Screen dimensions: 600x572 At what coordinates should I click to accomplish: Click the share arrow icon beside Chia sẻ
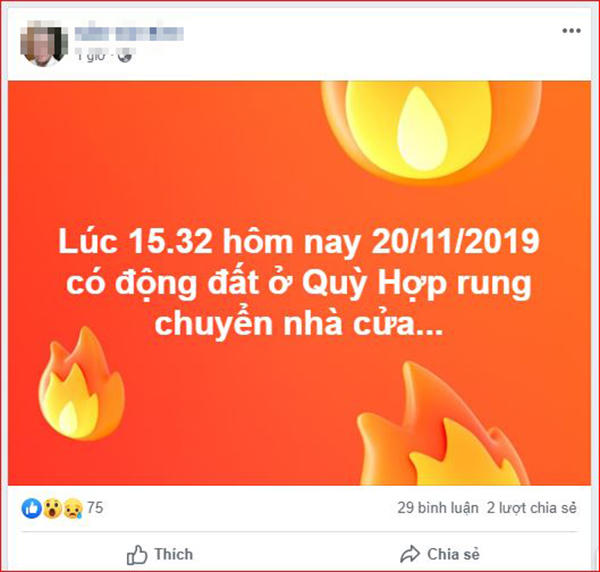click(x=410, y=554)
